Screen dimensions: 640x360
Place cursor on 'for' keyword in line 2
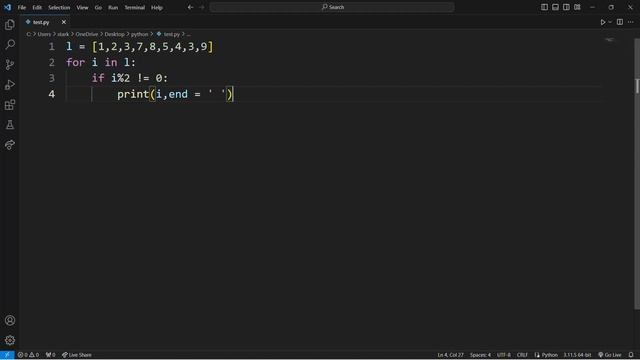76,62
